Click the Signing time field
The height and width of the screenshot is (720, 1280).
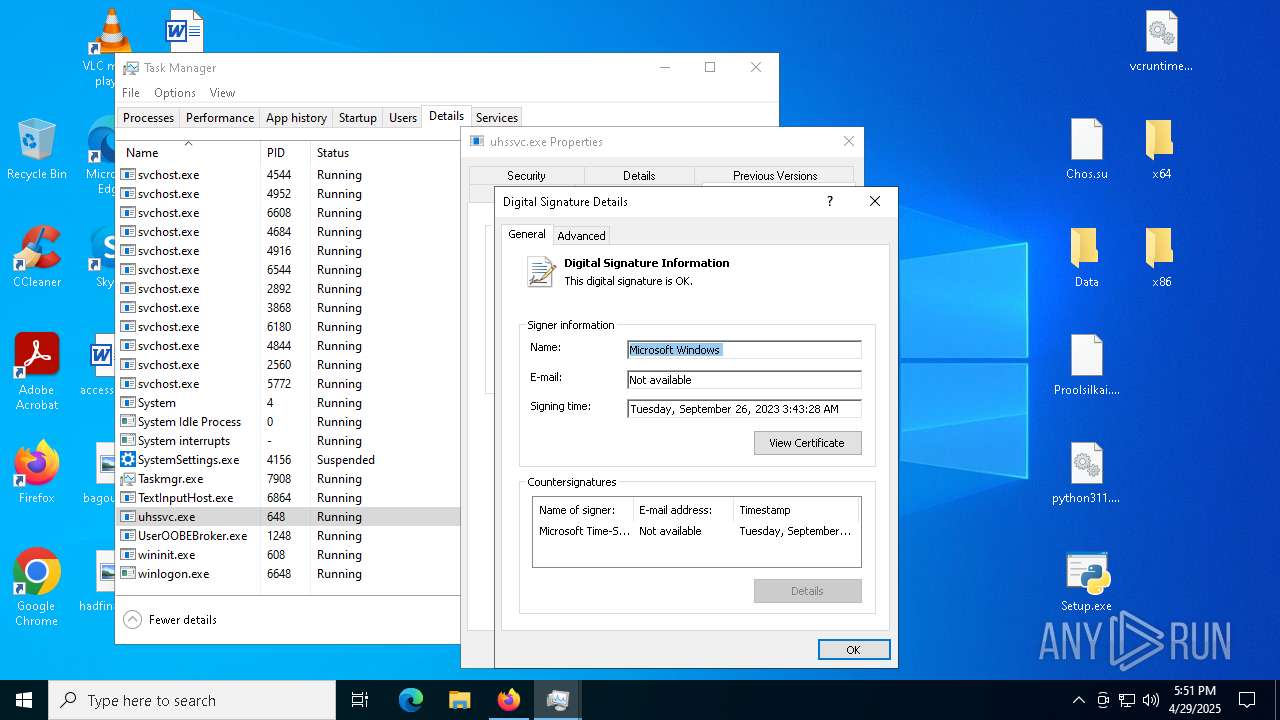click(744, 408)
